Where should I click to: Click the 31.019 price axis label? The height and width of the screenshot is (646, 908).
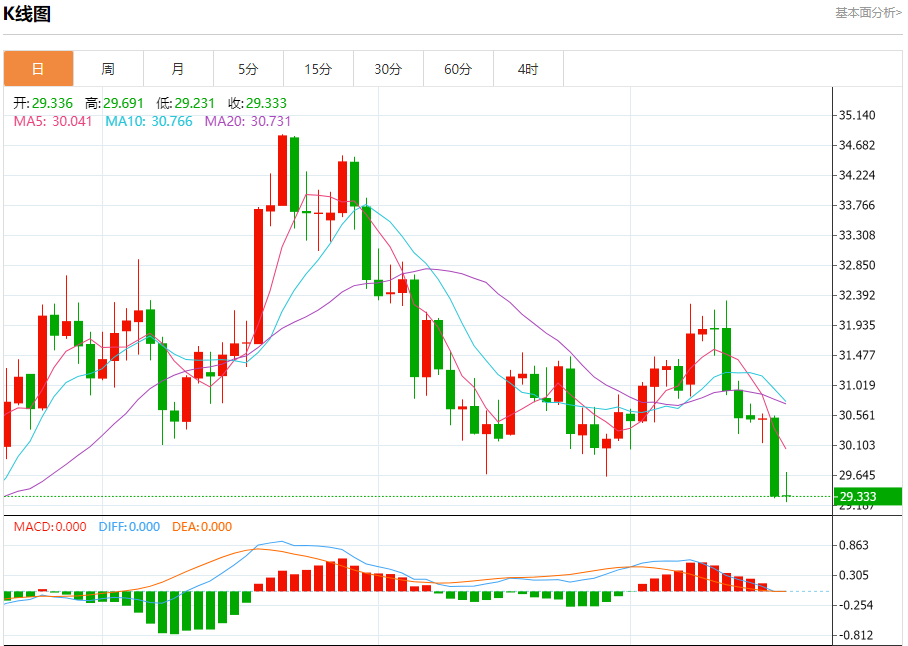[857, 386]
